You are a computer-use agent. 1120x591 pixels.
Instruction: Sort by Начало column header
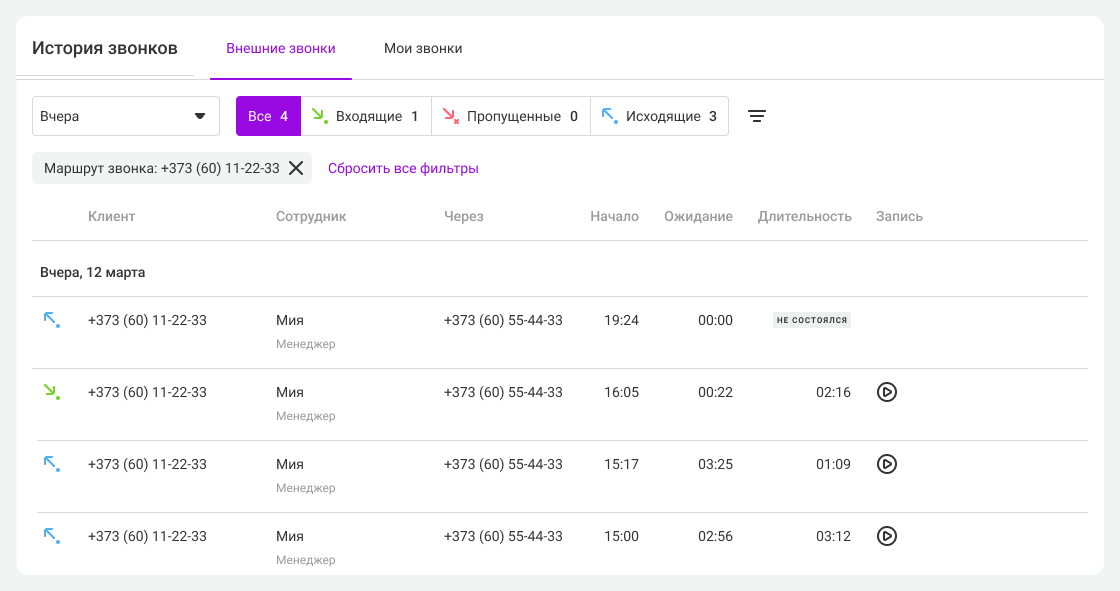(x=614, y=216)
